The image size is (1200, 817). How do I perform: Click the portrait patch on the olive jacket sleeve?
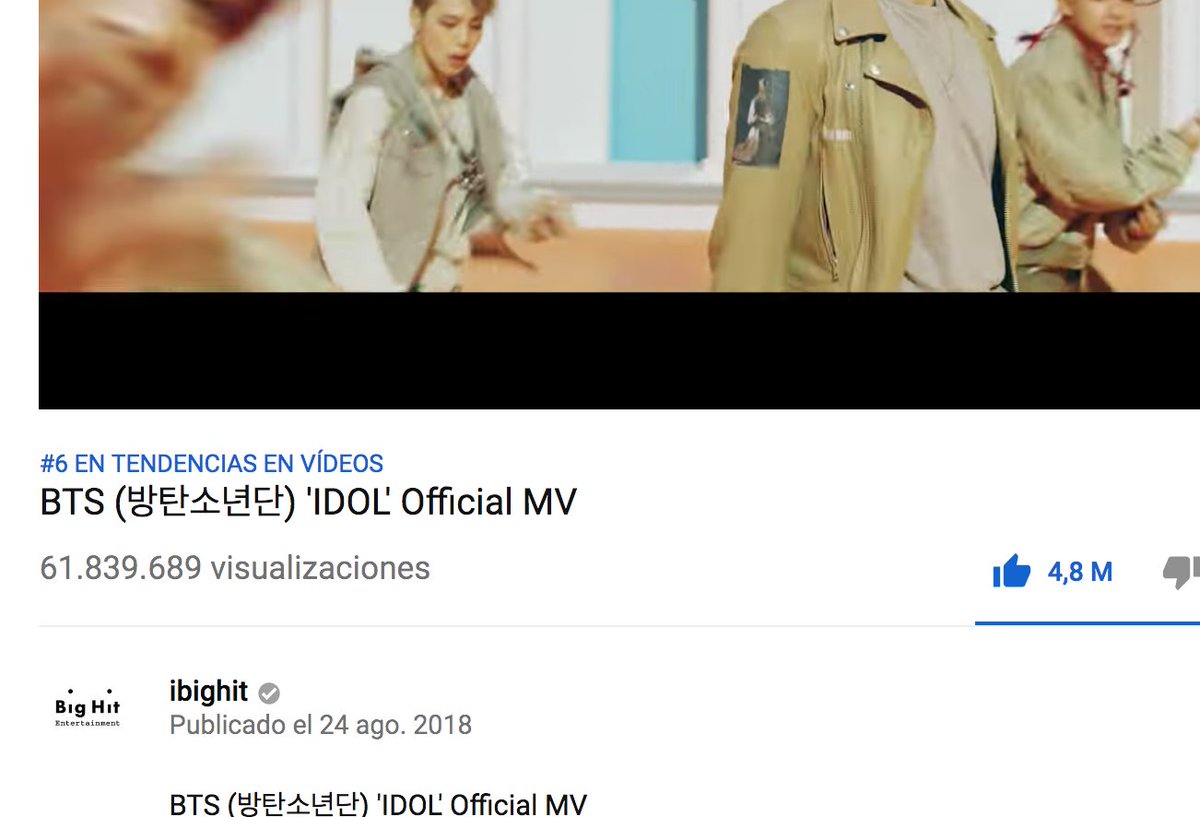(x=761, y=115)
